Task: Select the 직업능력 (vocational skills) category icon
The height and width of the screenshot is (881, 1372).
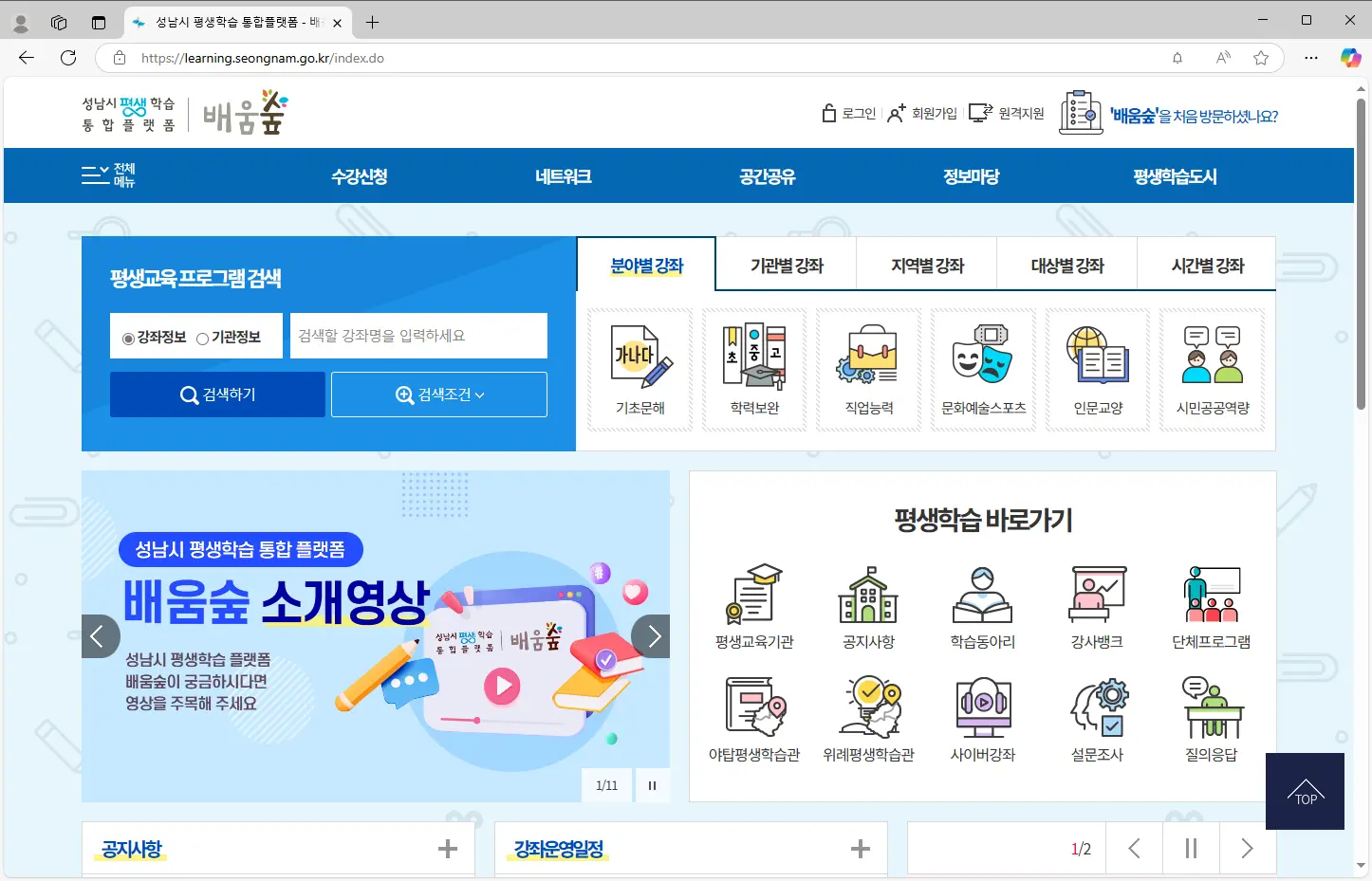Action: coord(867,369)
